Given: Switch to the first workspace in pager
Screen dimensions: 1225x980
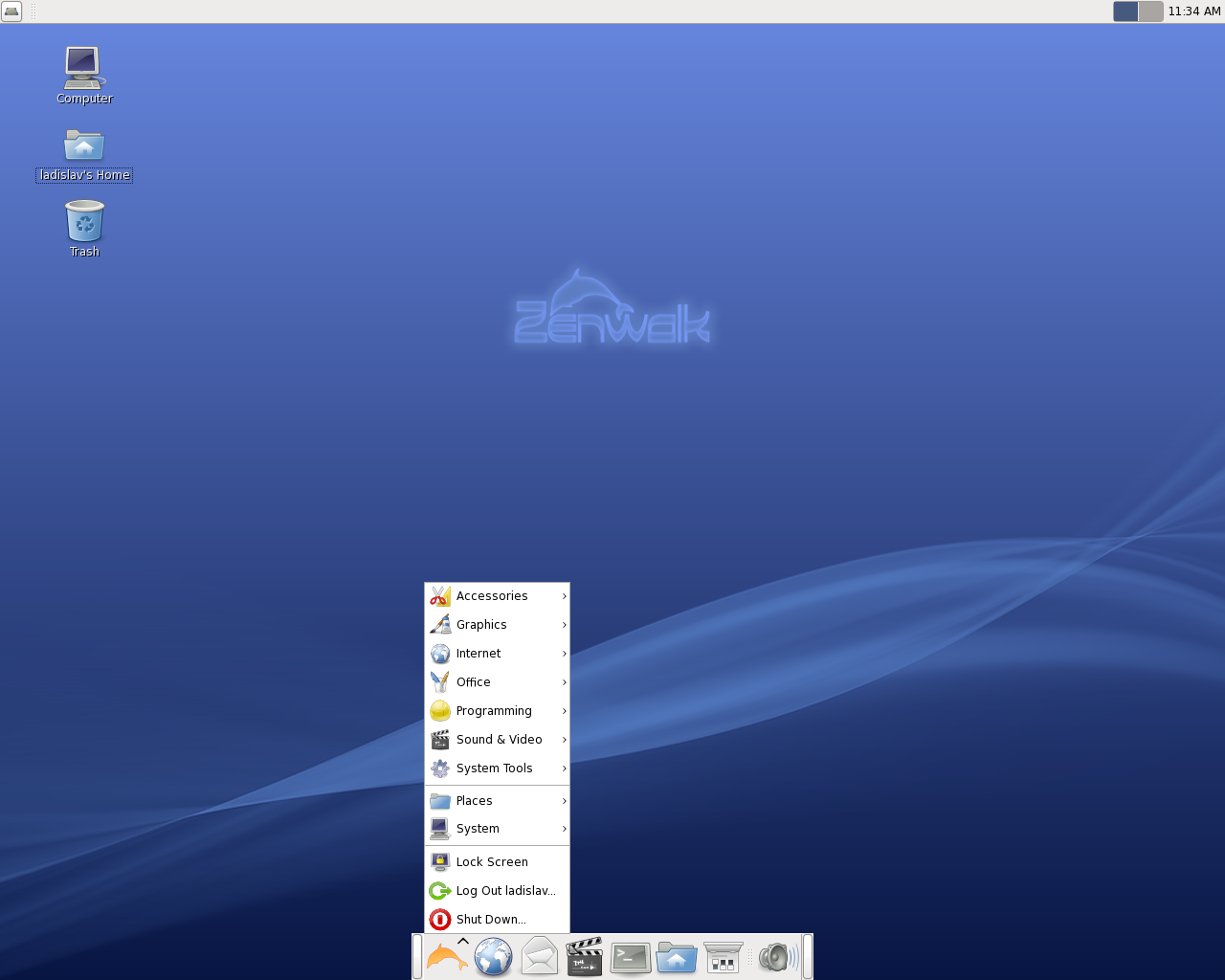Looking at the screenshot, I should point(1125,11).
